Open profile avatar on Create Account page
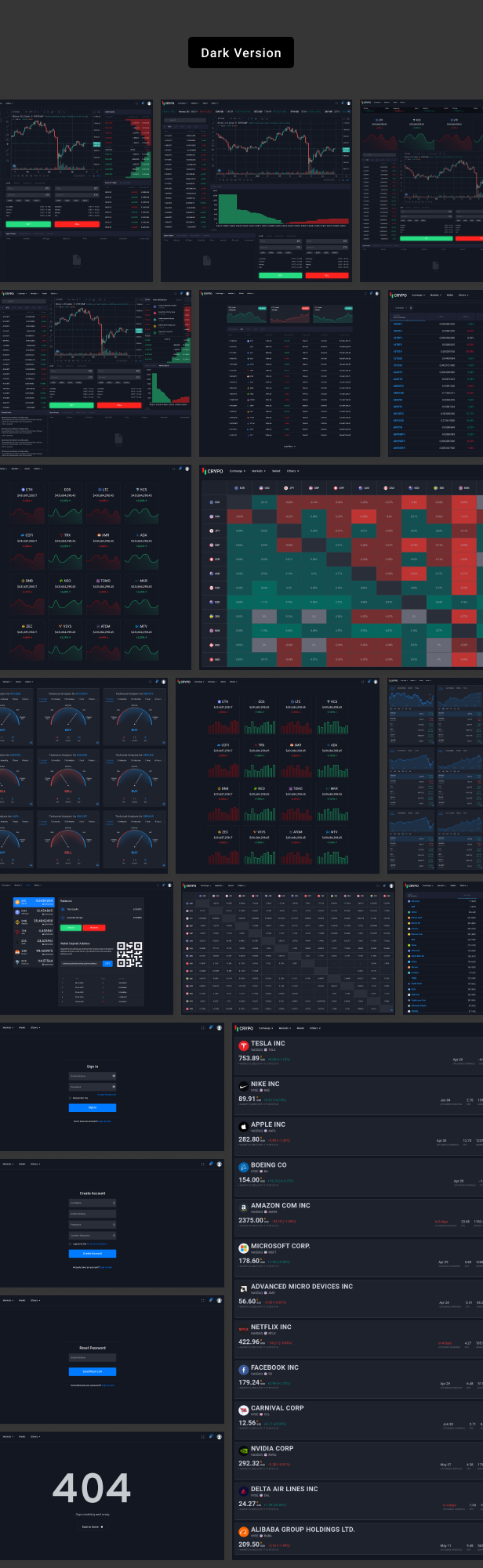Screen dimensions: 483x1568 click(x=220, y=1164)
